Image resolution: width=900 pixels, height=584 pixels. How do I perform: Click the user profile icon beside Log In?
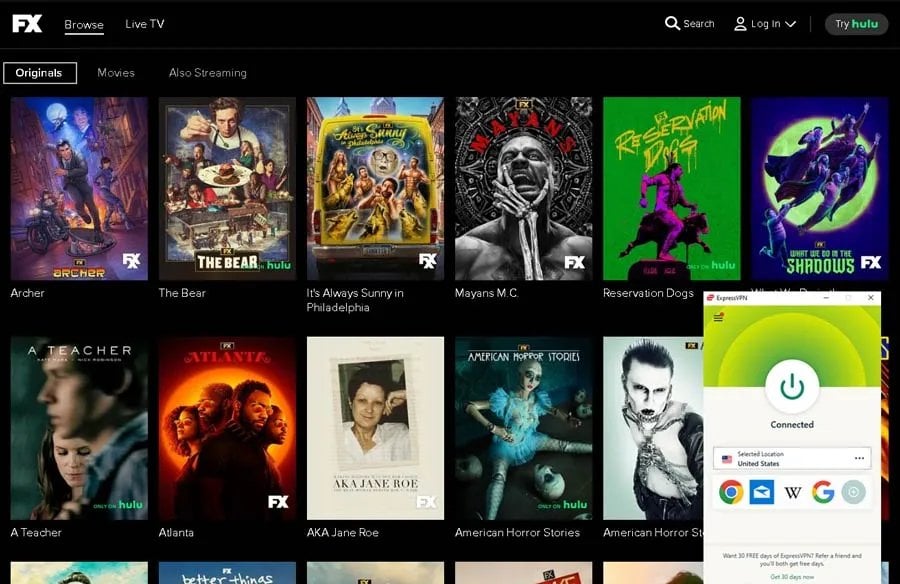click(x=740, y=24)
